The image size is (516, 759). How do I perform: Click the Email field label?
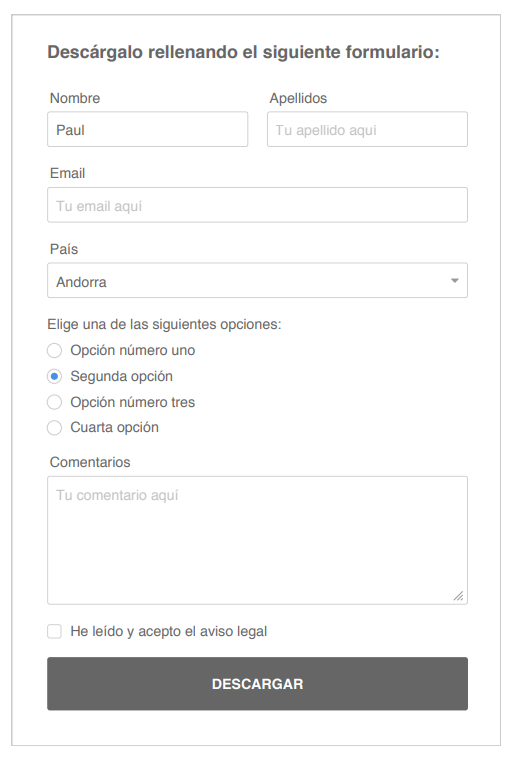(67, 173)
